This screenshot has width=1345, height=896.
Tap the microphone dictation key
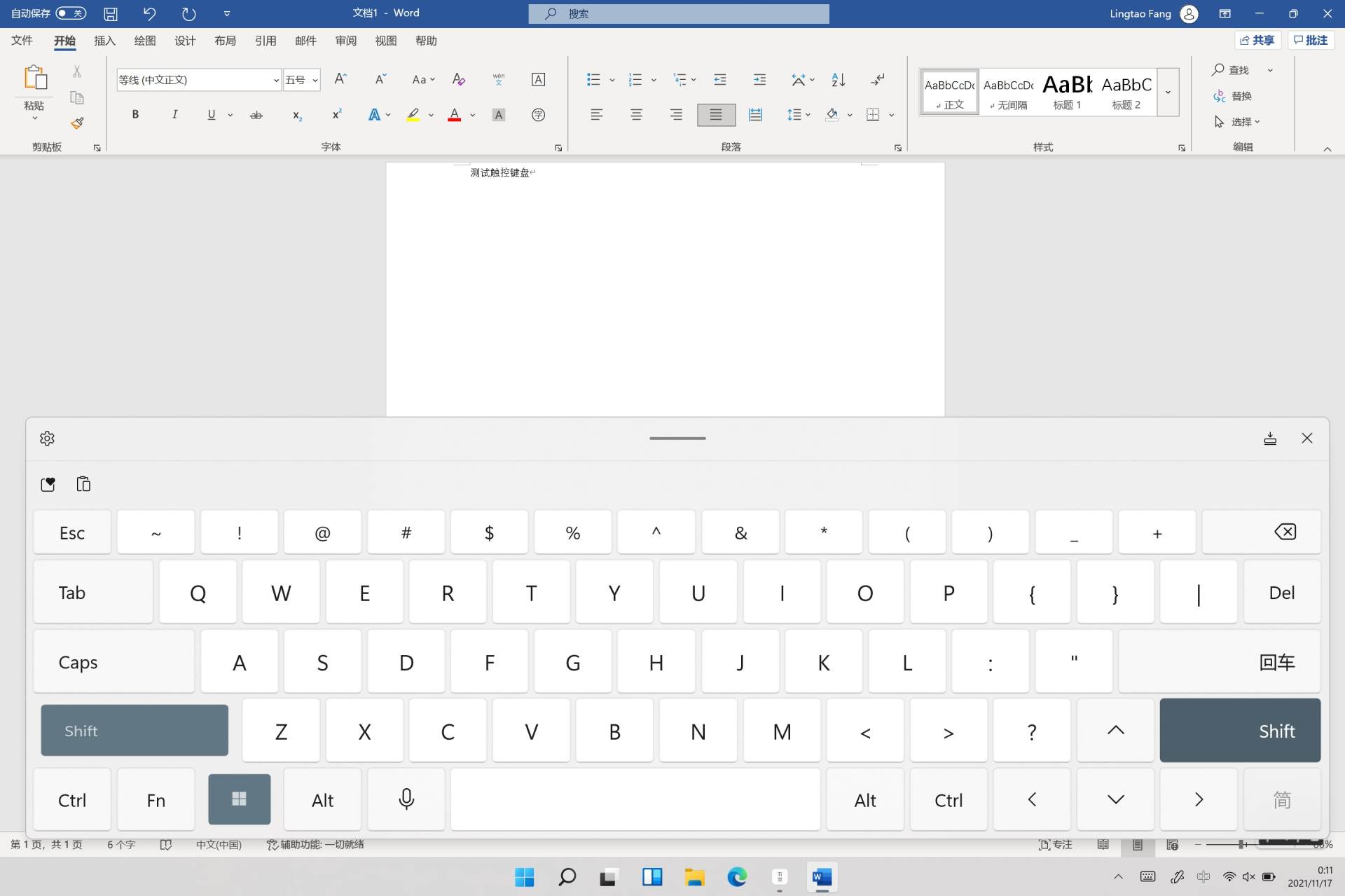(406, 799)
